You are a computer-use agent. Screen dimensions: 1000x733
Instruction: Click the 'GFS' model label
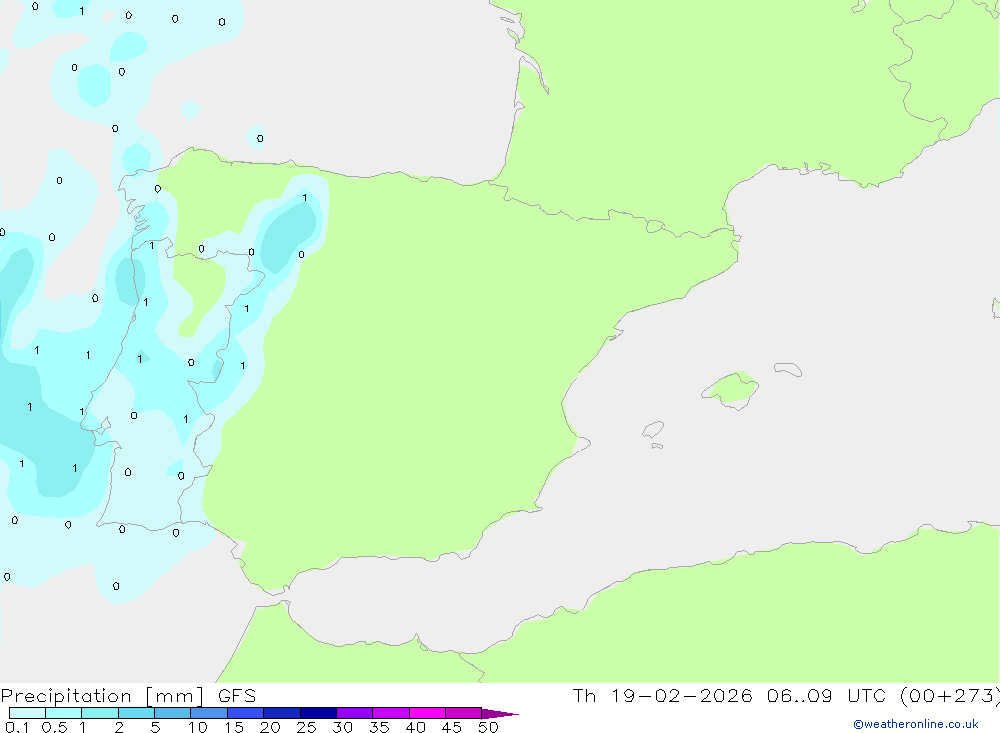pos(237,696)
